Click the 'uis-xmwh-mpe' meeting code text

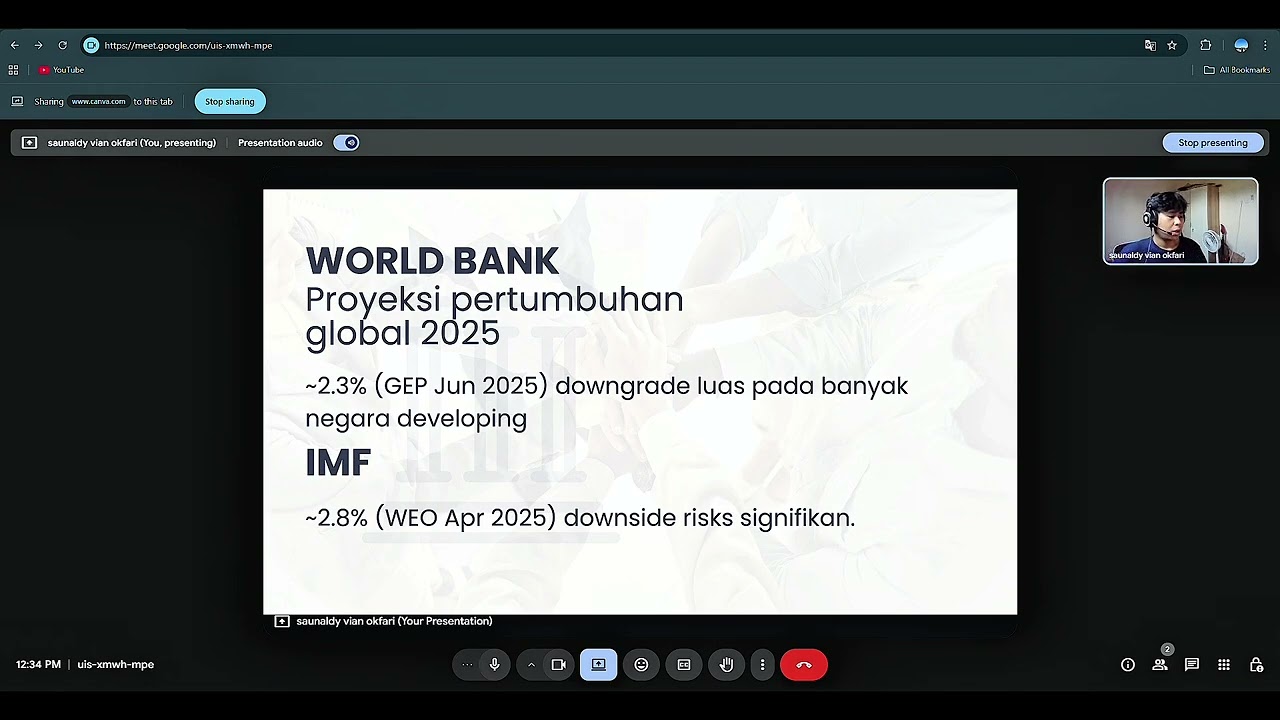tap(116, 665)
